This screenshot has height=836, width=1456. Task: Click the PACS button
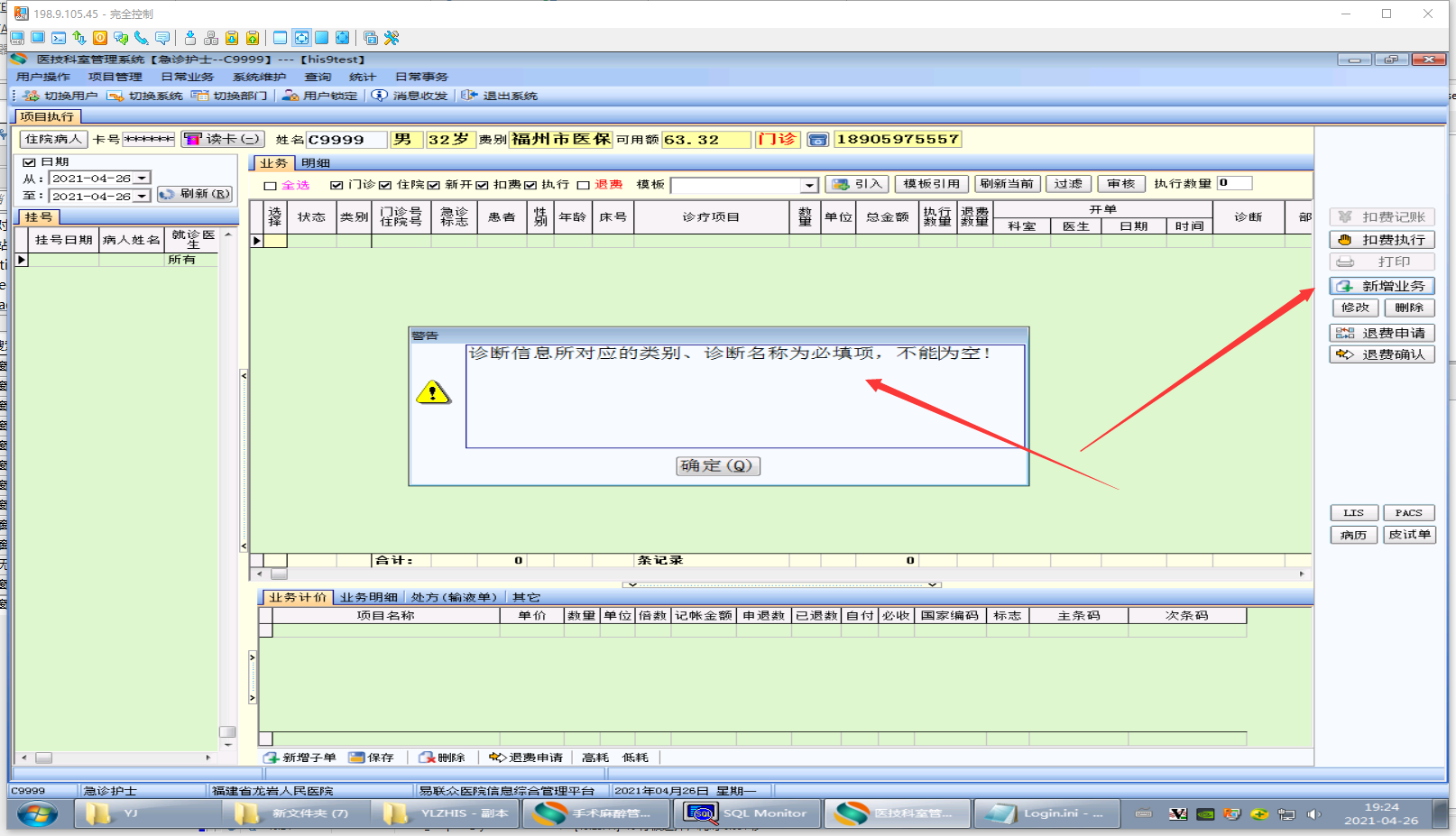[x=1408, y=513]
